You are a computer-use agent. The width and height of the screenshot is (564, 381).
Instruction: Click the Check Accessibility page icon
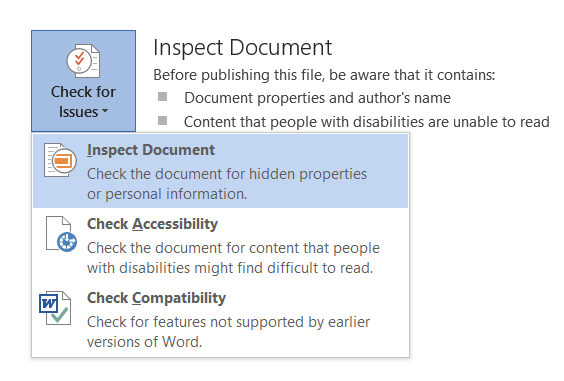61,234
